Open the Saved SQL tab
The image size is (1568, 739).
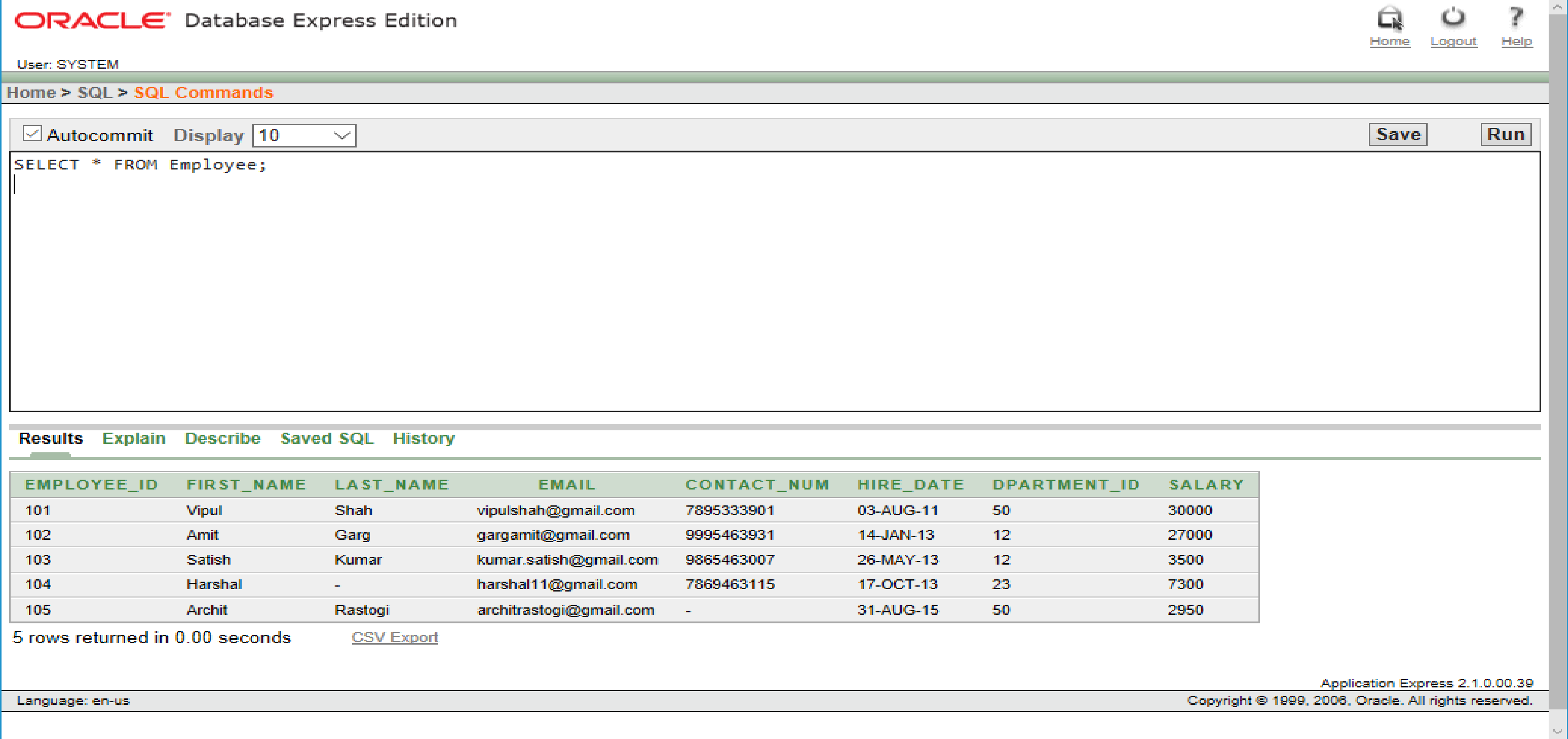pyautogui.click(x=327, y=439)
